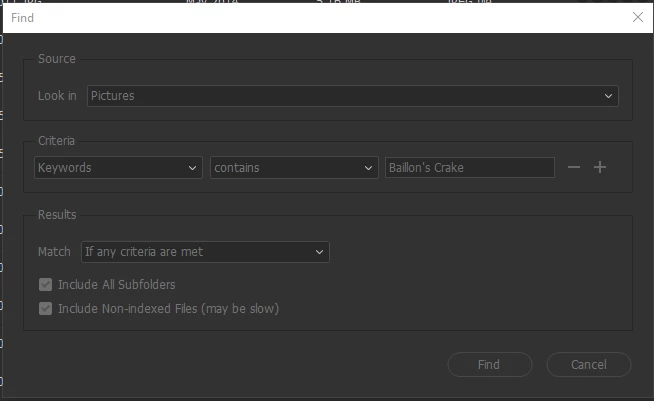Screen dimensions: 654x401
Task: Click the 'Include All Subfolders' label text
Action: [x=116, y=285]
